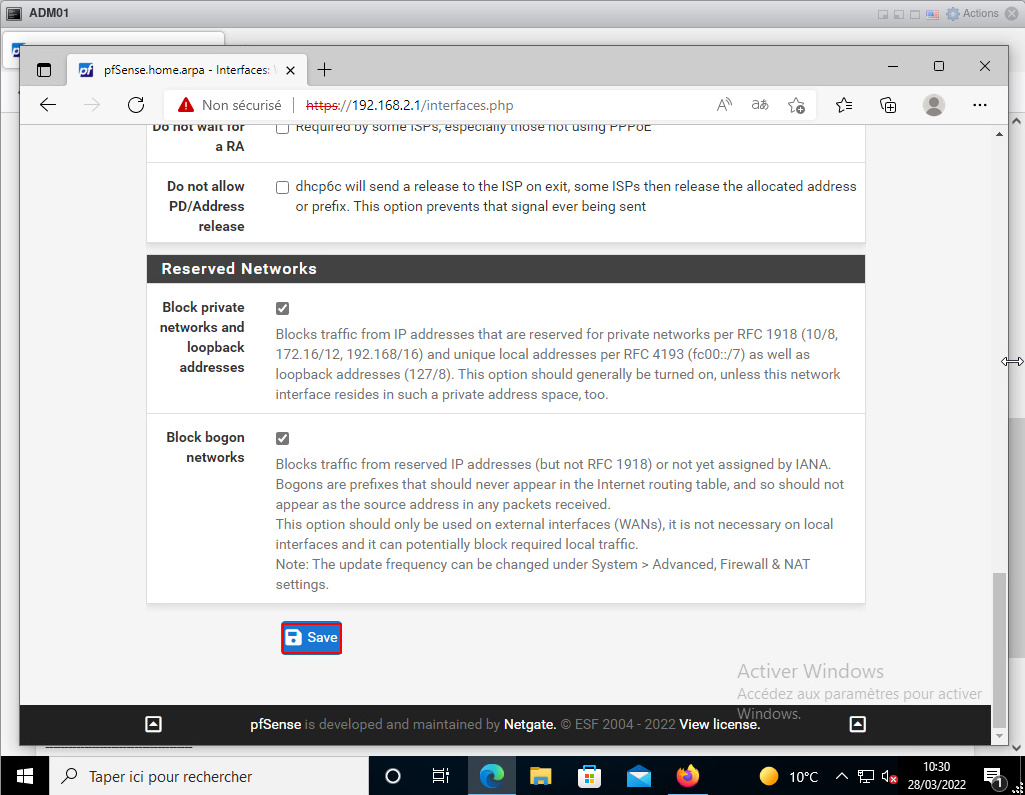Image resolution: width=1025 pixels, height=795 pixels.
Task: Uncheck Block private networks and loopback addresses
Action: pyautogui.click(x=283, y=309)
